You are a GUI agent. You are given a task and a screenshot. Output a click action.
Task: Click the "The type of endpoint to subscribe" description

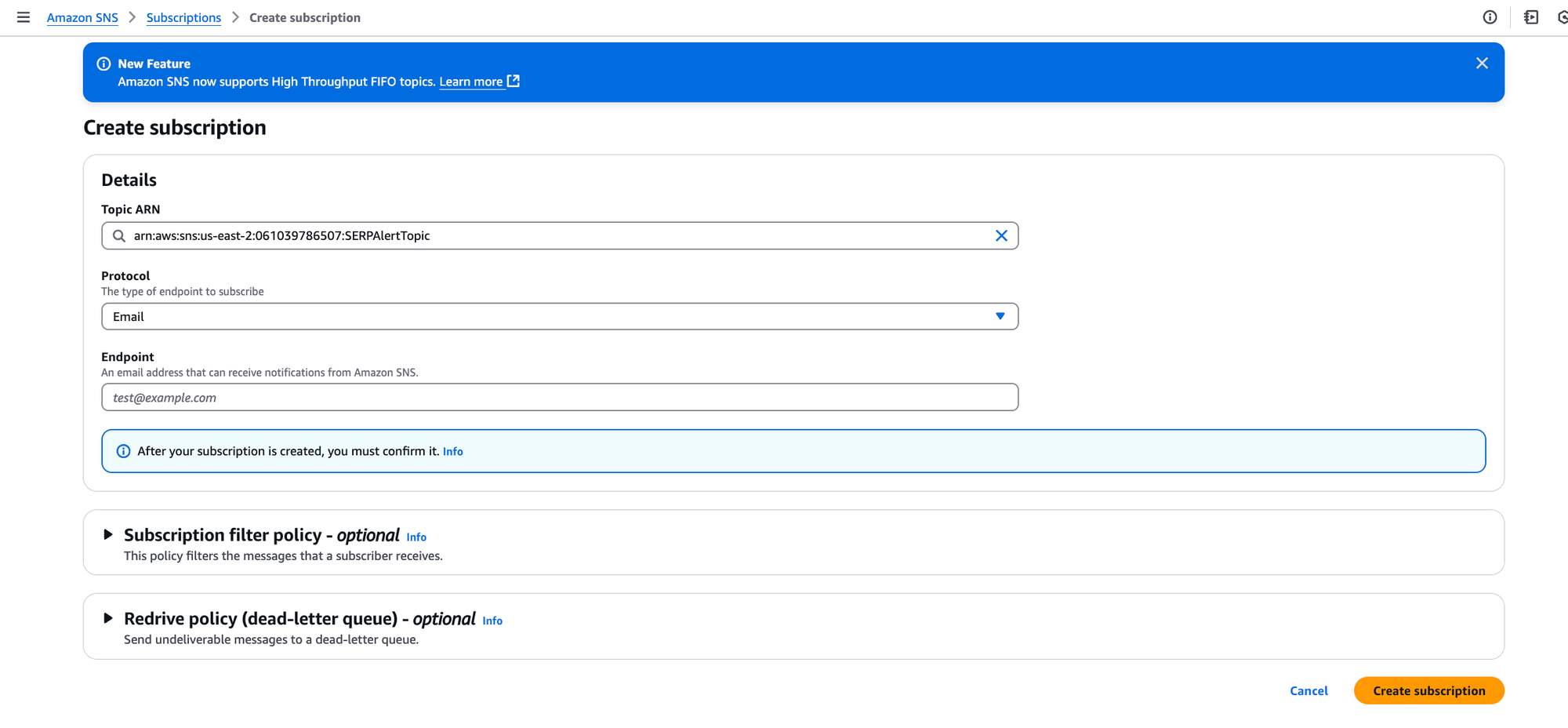tap(182, 292)
